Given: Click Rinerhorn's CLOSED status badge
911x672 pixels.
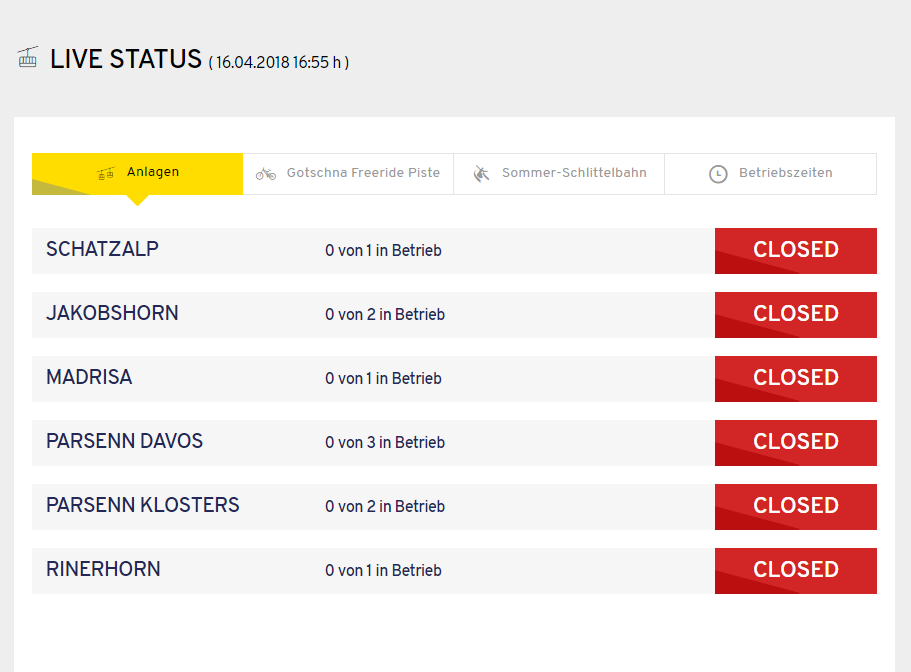Looking at the screenshot, I should pyautogui.click(x=796, y=570).
